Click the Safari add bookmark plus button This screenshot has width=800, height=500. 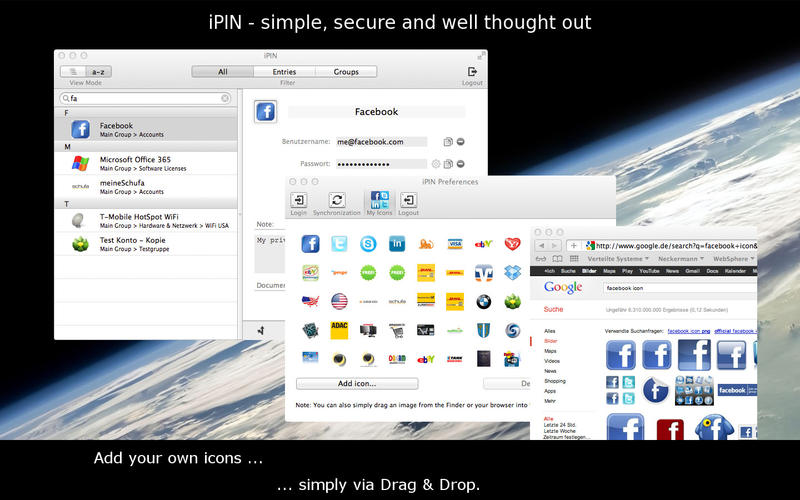[x=573, y=245]
